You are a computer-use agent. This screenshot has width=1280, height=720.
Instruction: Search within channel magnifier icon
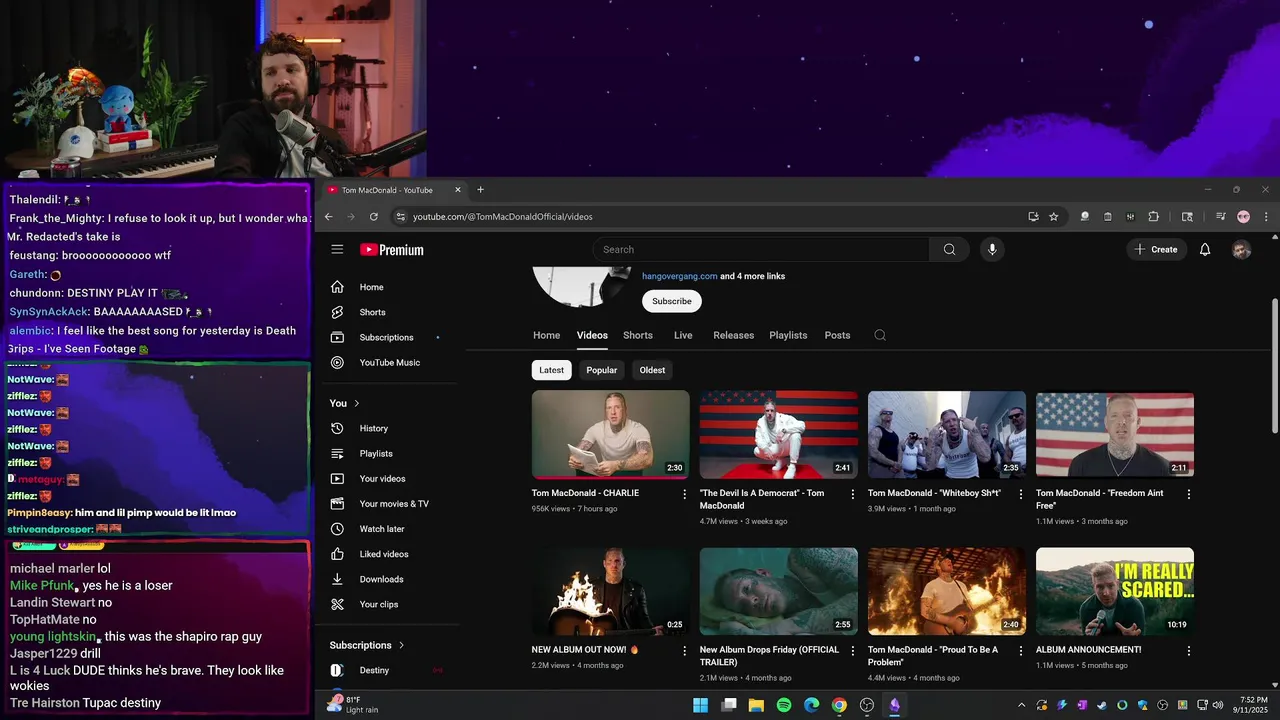(x=880, y=335)
